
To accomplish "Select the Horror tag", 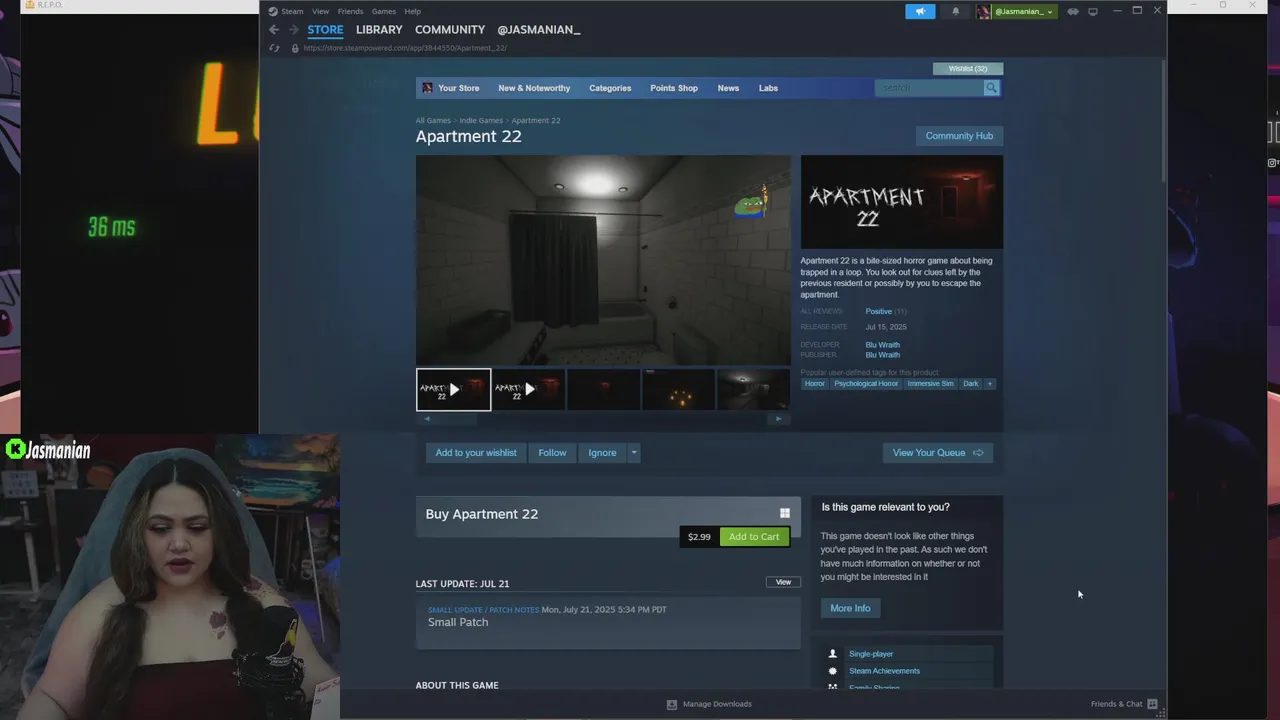I will (x=815, y=384).
